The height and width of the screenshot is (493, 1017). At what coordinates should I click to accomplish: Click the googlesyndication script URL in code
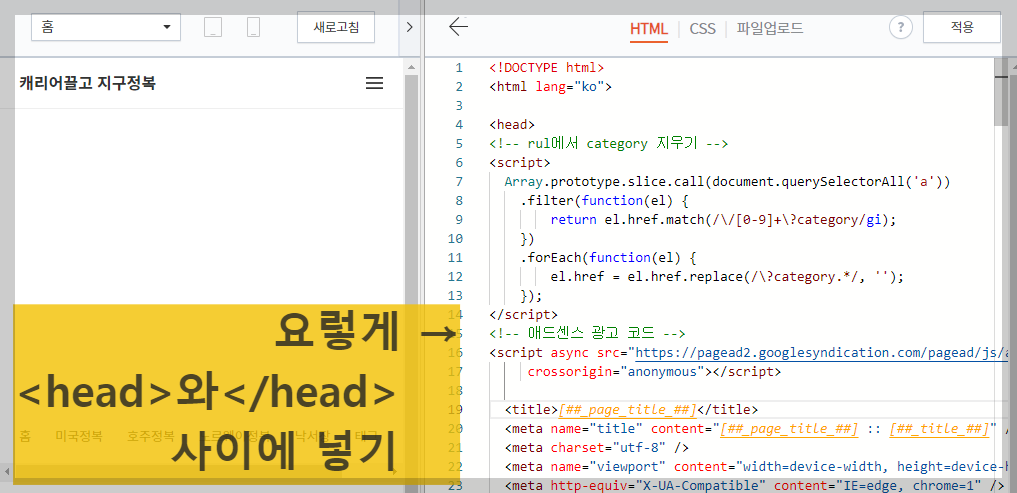coord(820,353)
